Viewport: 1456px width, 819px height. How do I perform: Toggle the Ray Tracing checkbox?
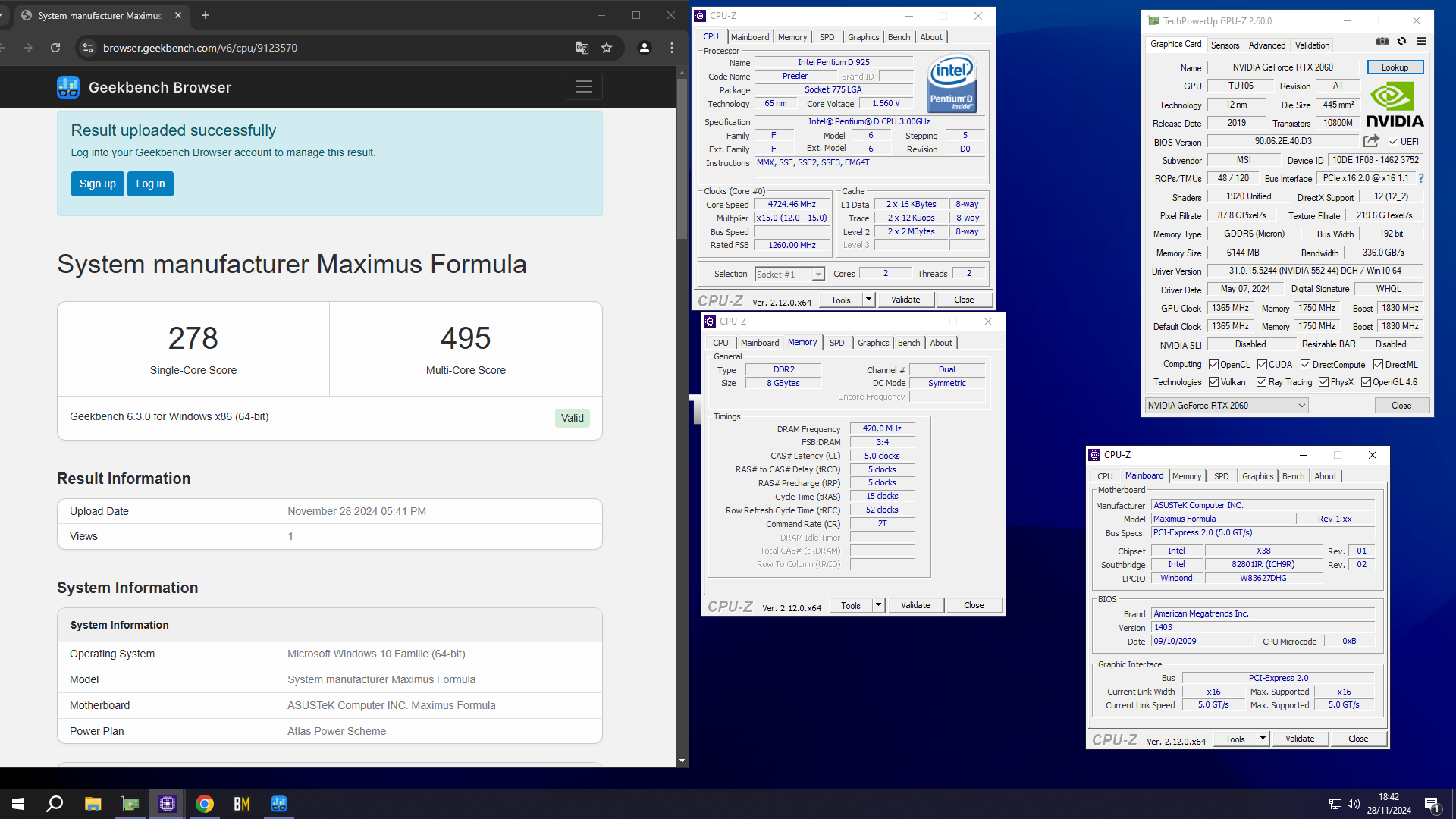[1261, 382]
